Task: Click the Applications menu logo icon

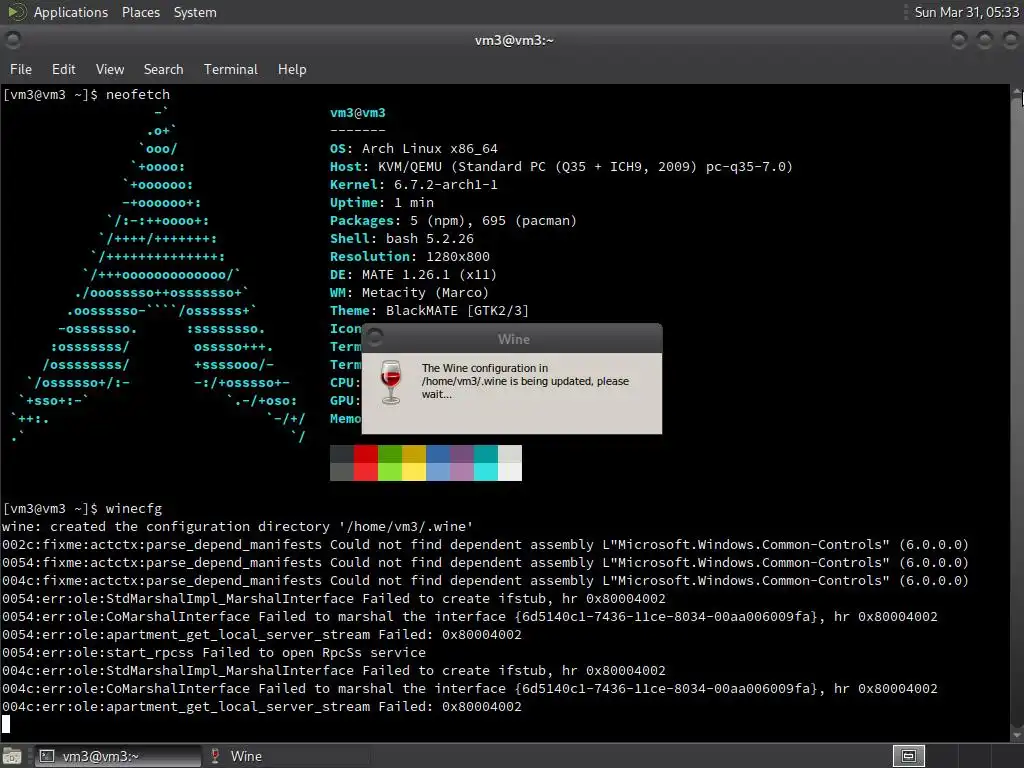Action: pyautogui.click(x=17, y=12)
